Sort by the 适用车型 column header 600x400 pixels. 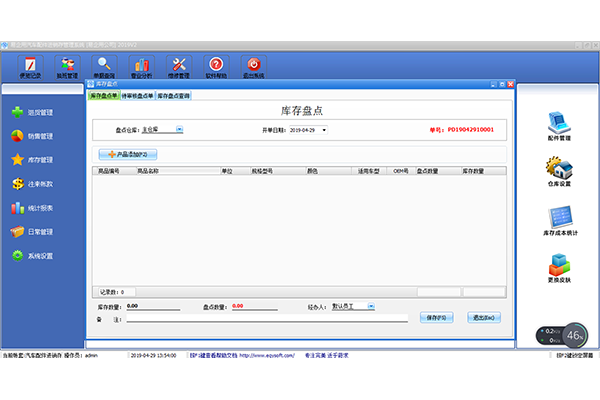[x=369, y=171]
